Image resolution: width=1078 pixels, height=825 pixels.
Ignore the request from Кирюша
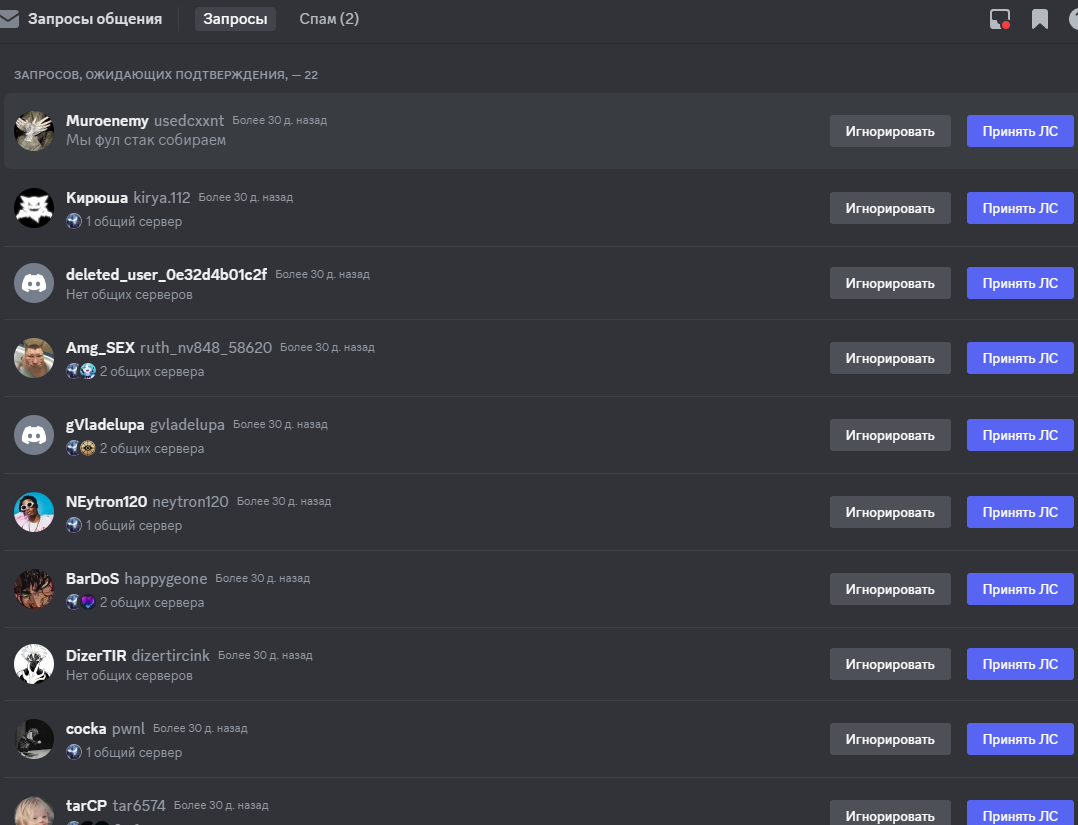tap(890, 208)
